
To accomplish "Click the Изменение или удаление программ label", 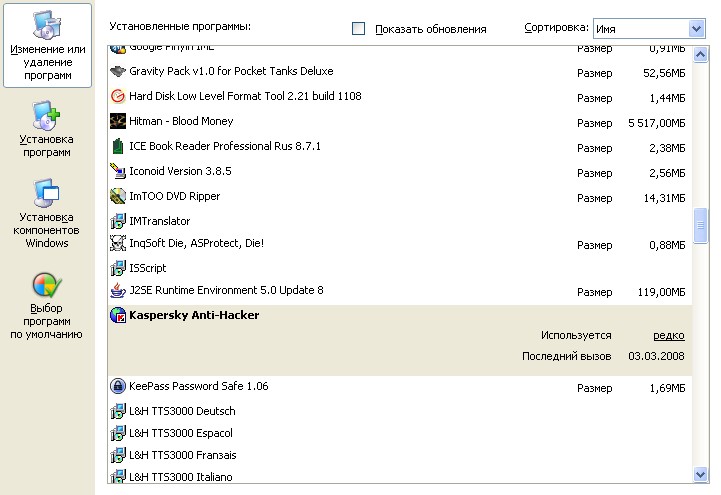I will (x=47, y=62).
